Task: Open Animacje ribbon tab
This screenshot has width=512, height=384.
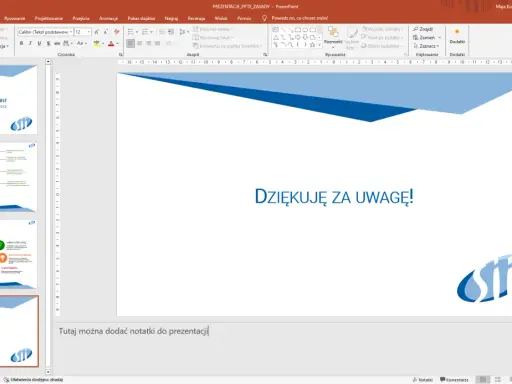Action: [x=108, y=18]
